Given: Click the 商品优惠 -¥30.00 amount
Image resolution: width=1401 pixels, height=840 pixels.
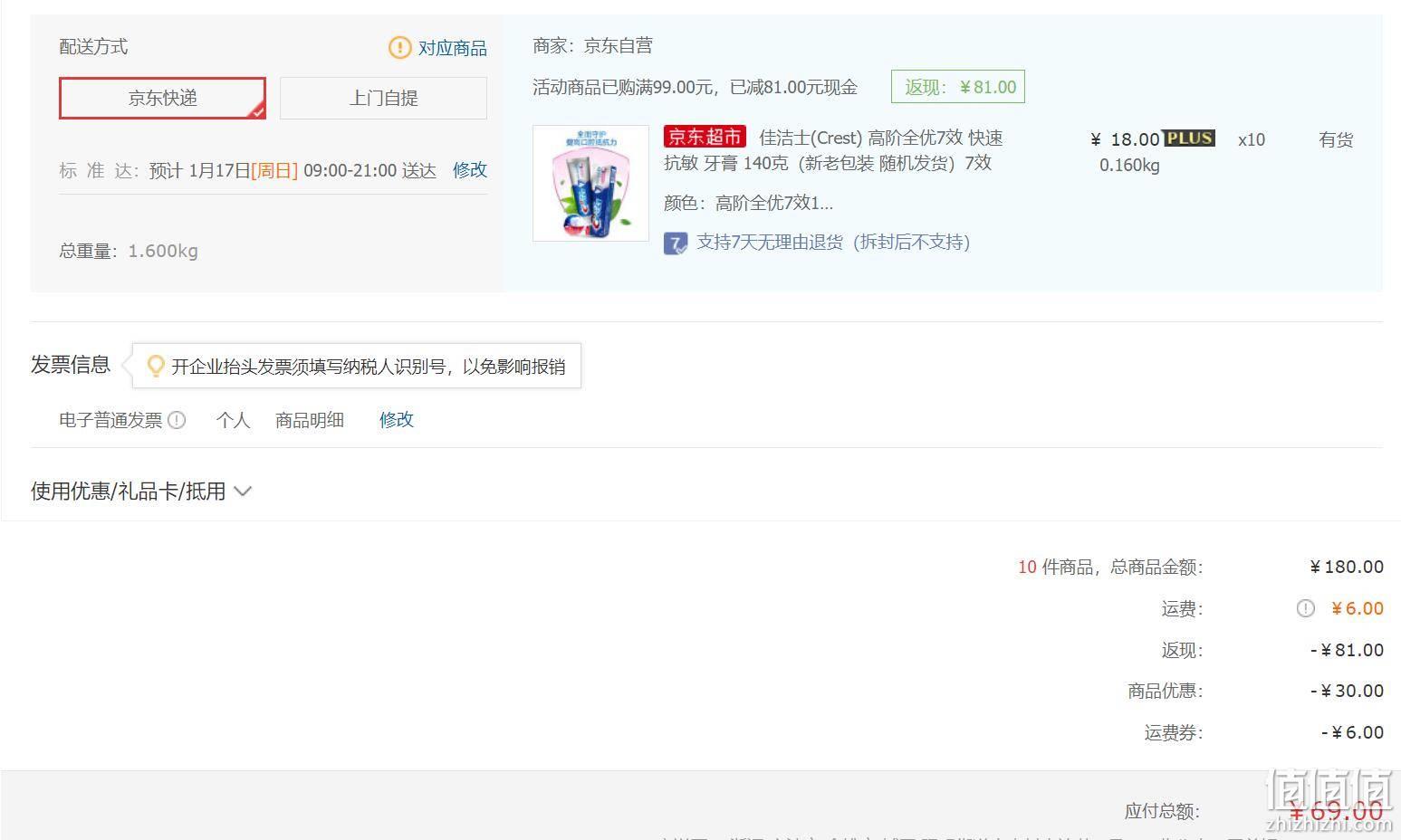Looking at the screenshot, I should click(x=1347, y=692).
